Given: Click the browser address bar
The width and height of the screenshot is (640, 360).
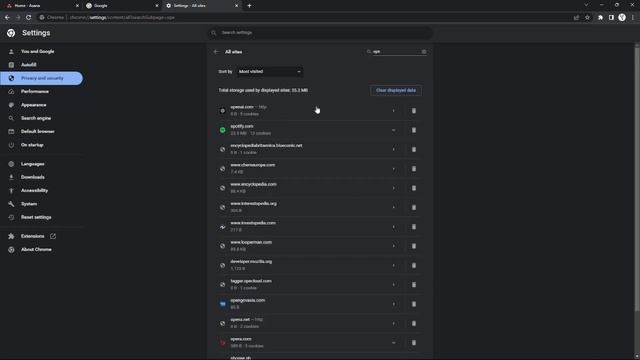Looking at the screenshot, I should [x=306, y=18].
